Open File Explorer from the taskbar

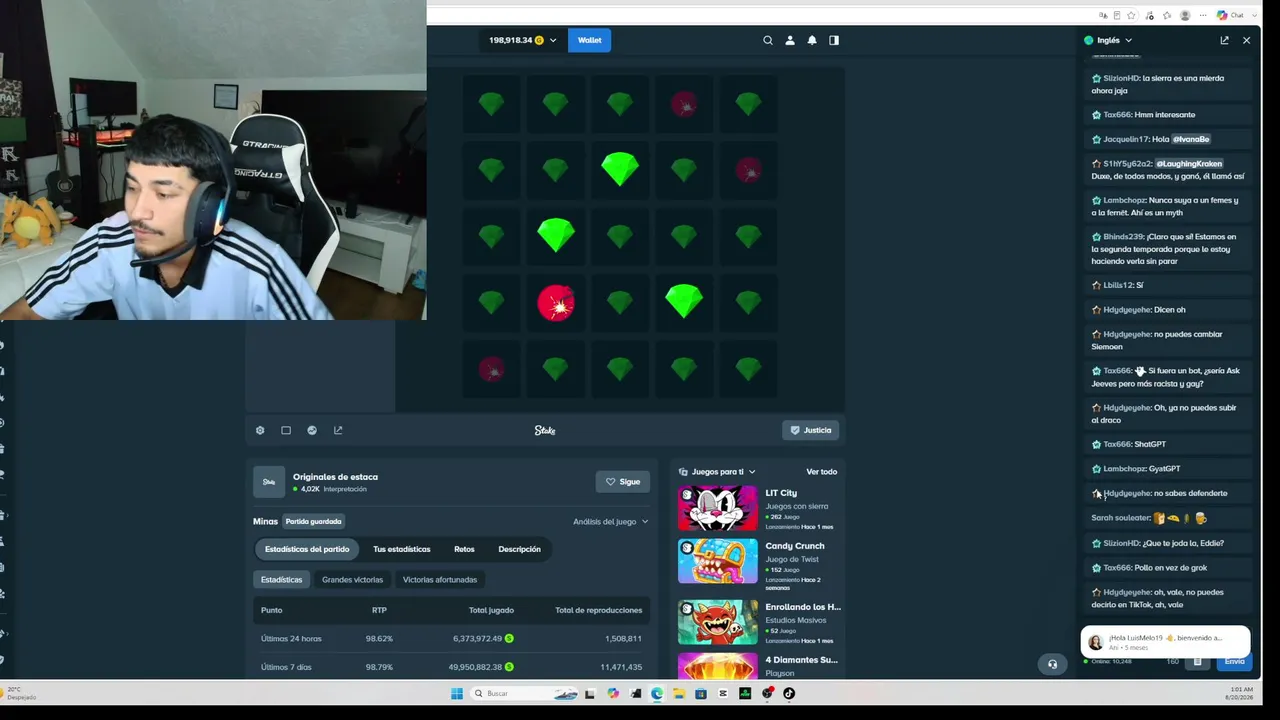(679, 693)
